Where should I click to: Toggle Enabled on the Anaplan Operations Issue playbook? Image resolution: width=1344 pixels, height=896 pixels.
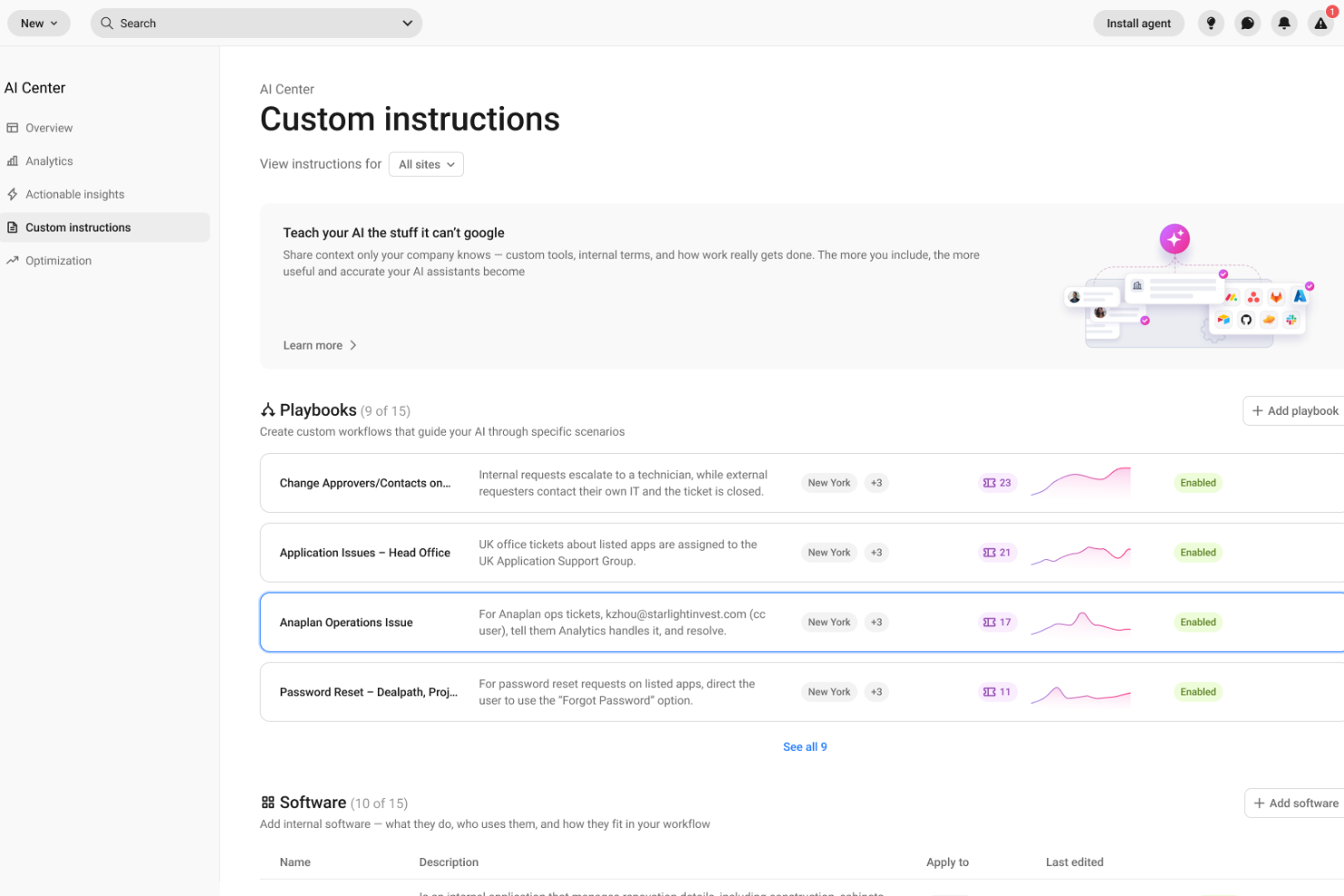[x=1198, y=622]
